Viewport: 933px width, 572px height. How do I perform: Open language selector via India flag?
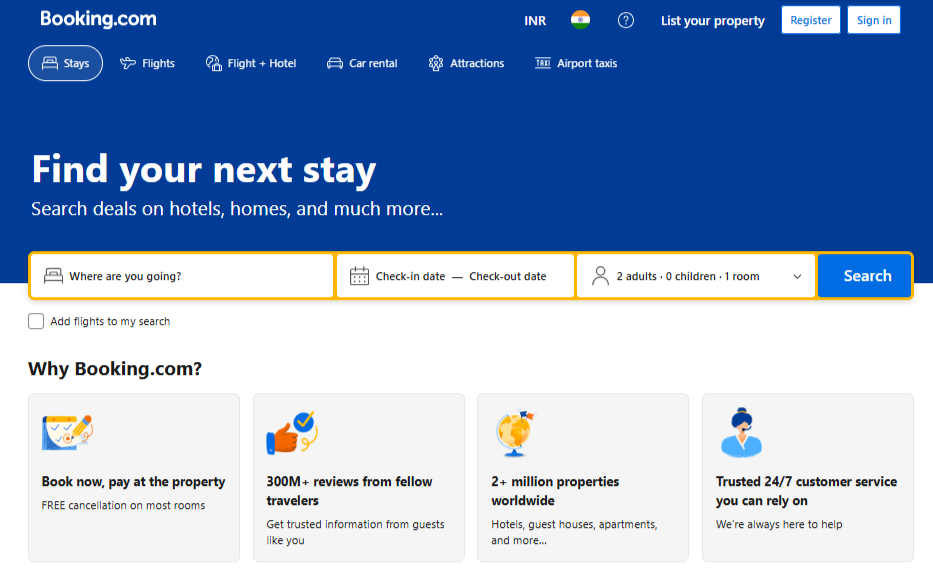(580, 20)
